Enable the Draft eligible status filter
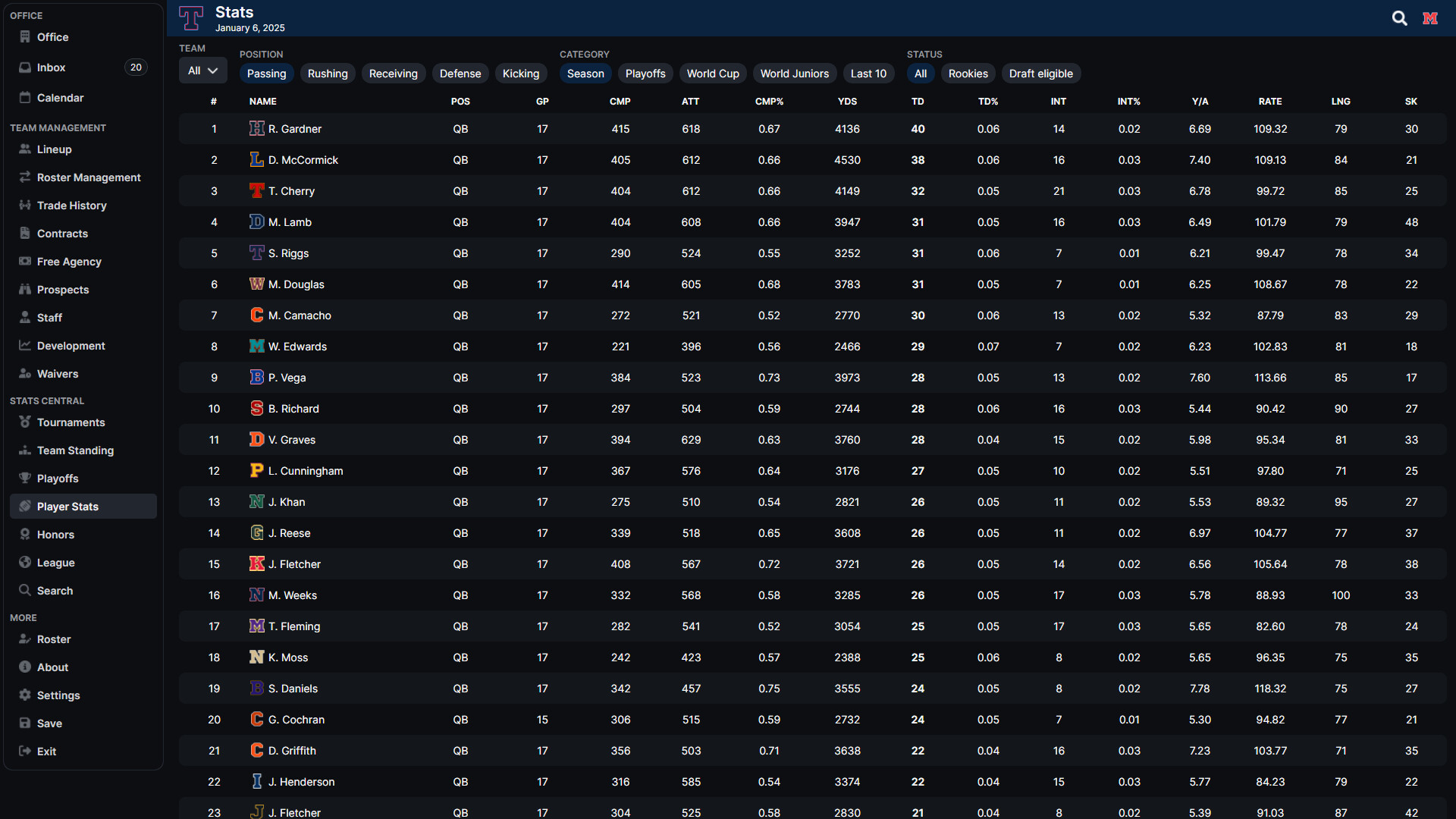The image size is (1456, 819). pos(1040,74)
